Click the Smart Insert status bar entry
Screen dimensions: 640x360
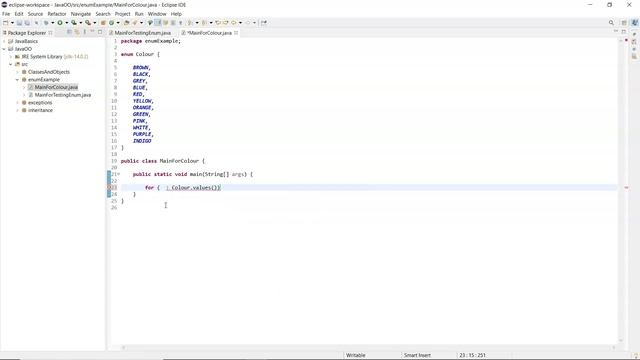pos(417,355)
